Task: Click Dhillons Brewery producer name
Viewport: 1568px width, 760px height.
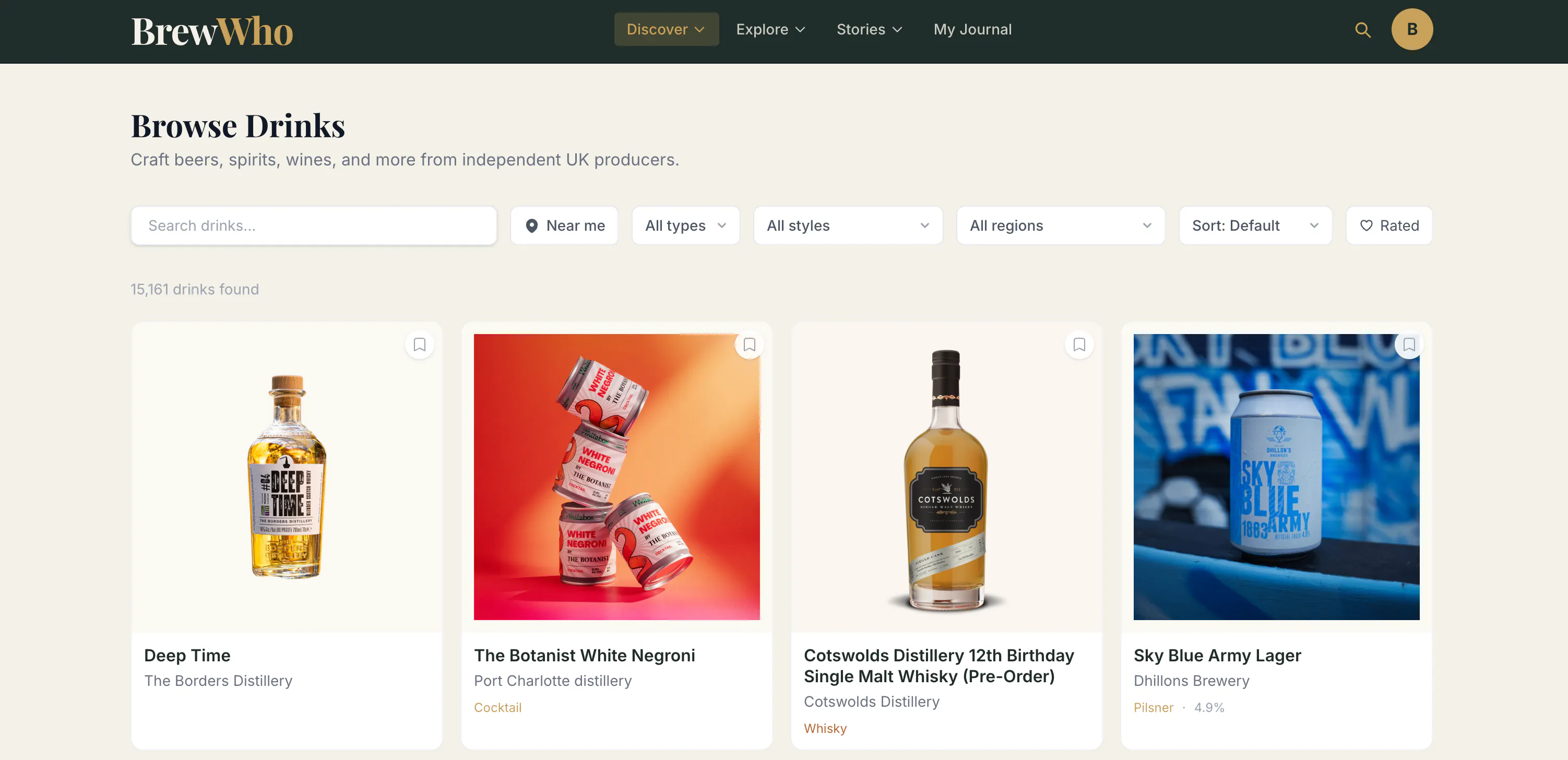Action: (x=1191, y=681)
